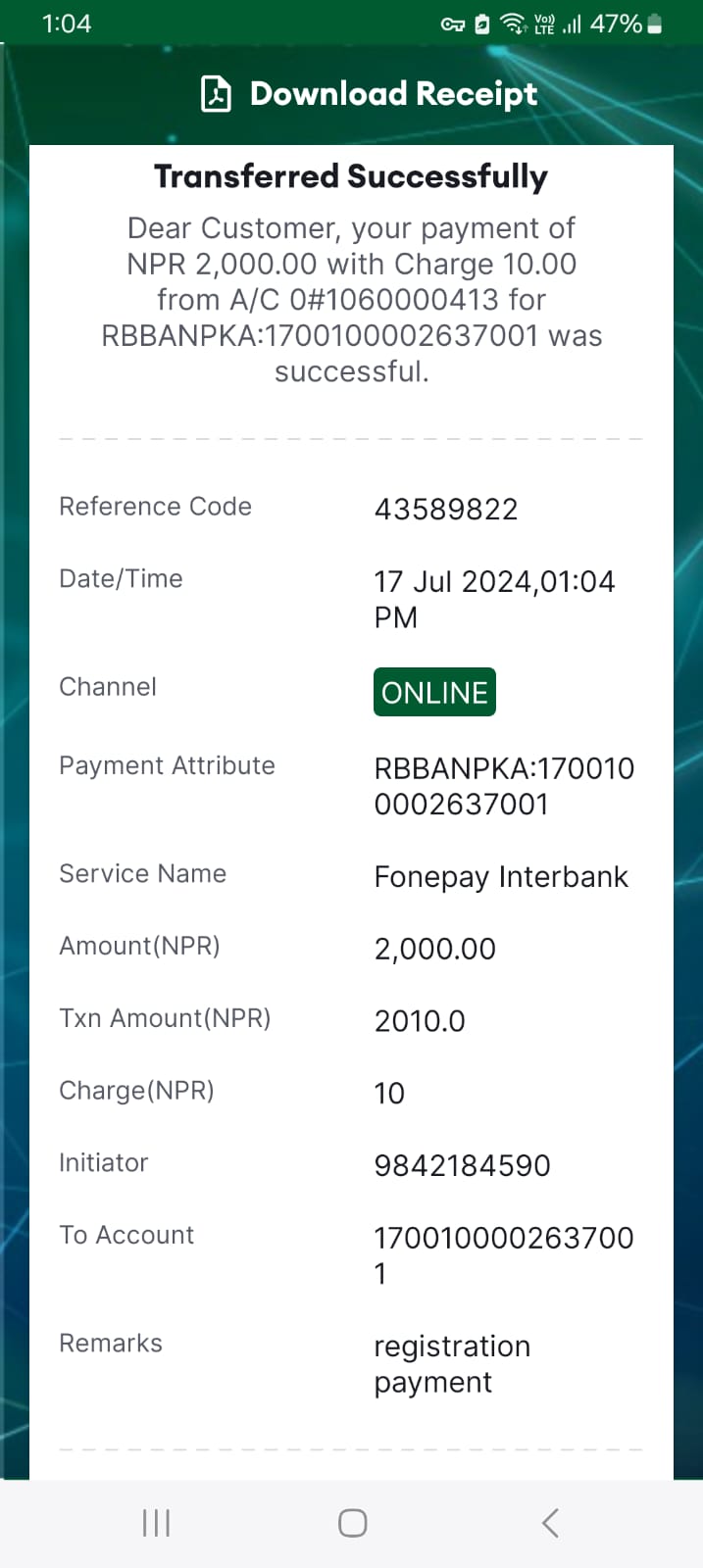Select the To Account number value
The height and width of the screenshot is (1568, 703).
coord(504,1255)
